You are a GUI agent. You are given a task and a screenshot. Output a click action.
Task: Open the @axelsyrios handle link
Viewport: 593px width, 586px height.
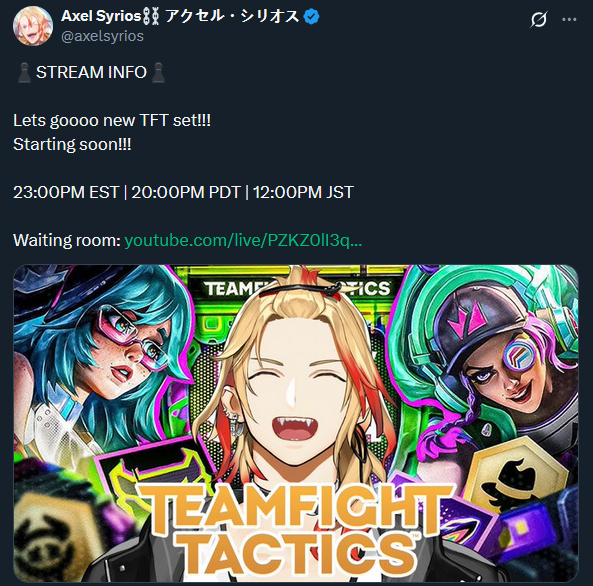(x=102, y=36)
